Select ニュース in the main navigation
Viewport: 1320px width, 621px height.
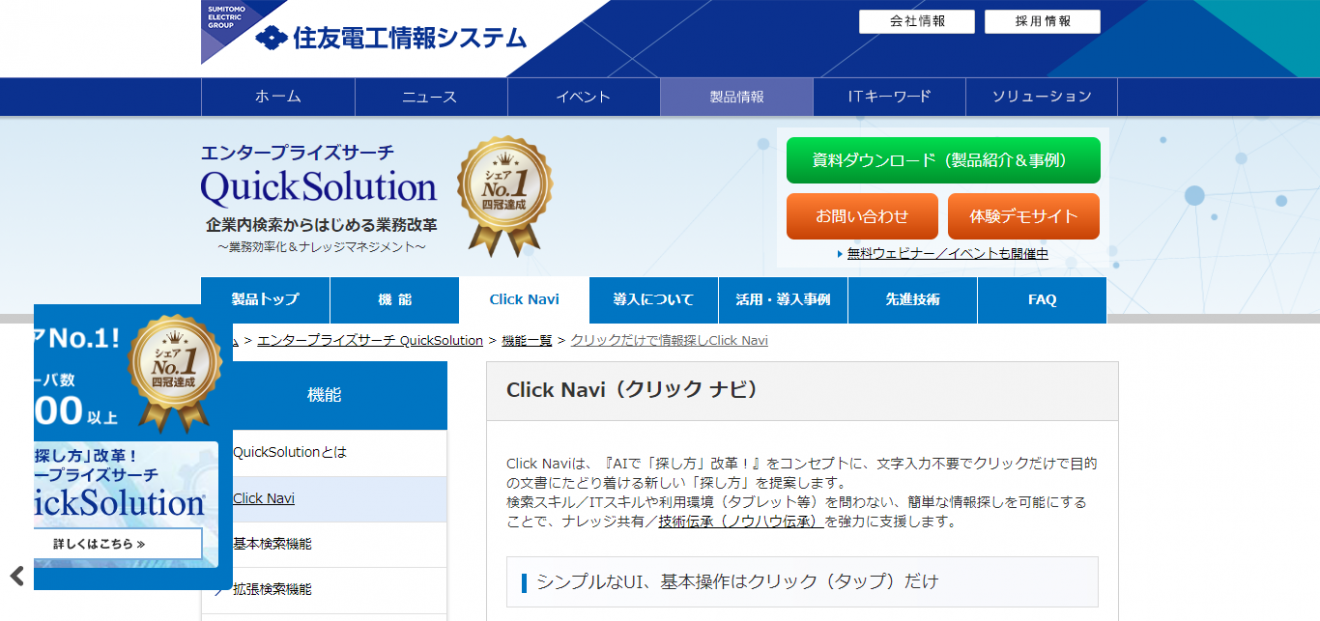coord(430,97)
